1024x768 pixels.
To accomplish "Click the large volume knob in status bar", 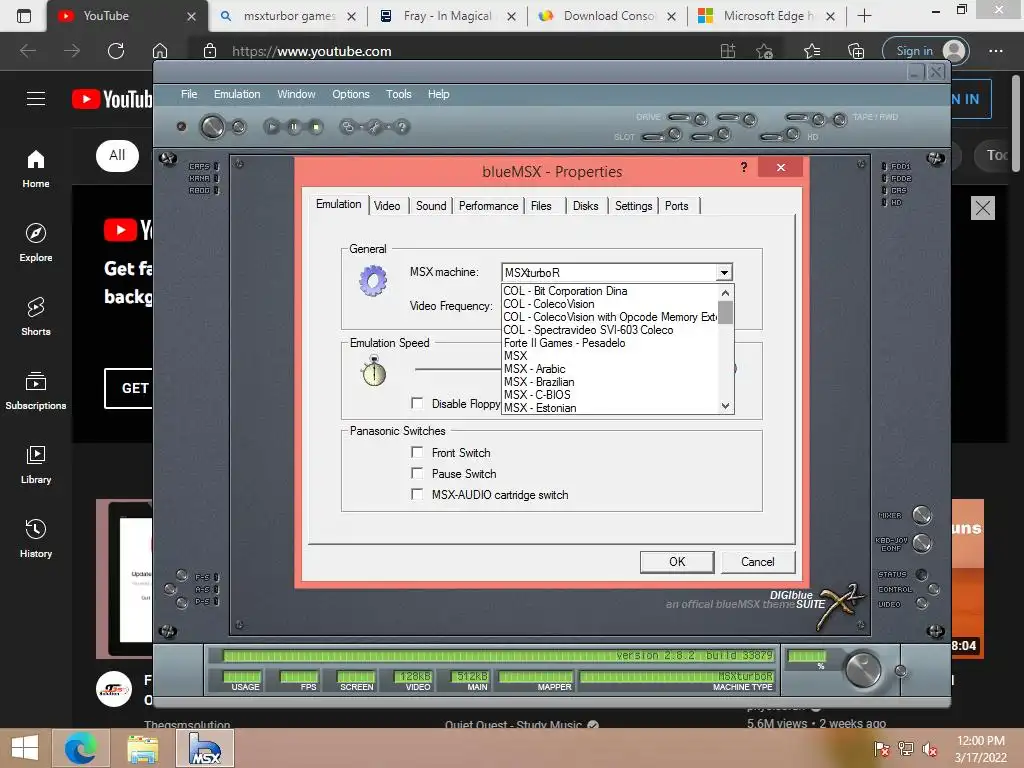I will coord(863,669).
